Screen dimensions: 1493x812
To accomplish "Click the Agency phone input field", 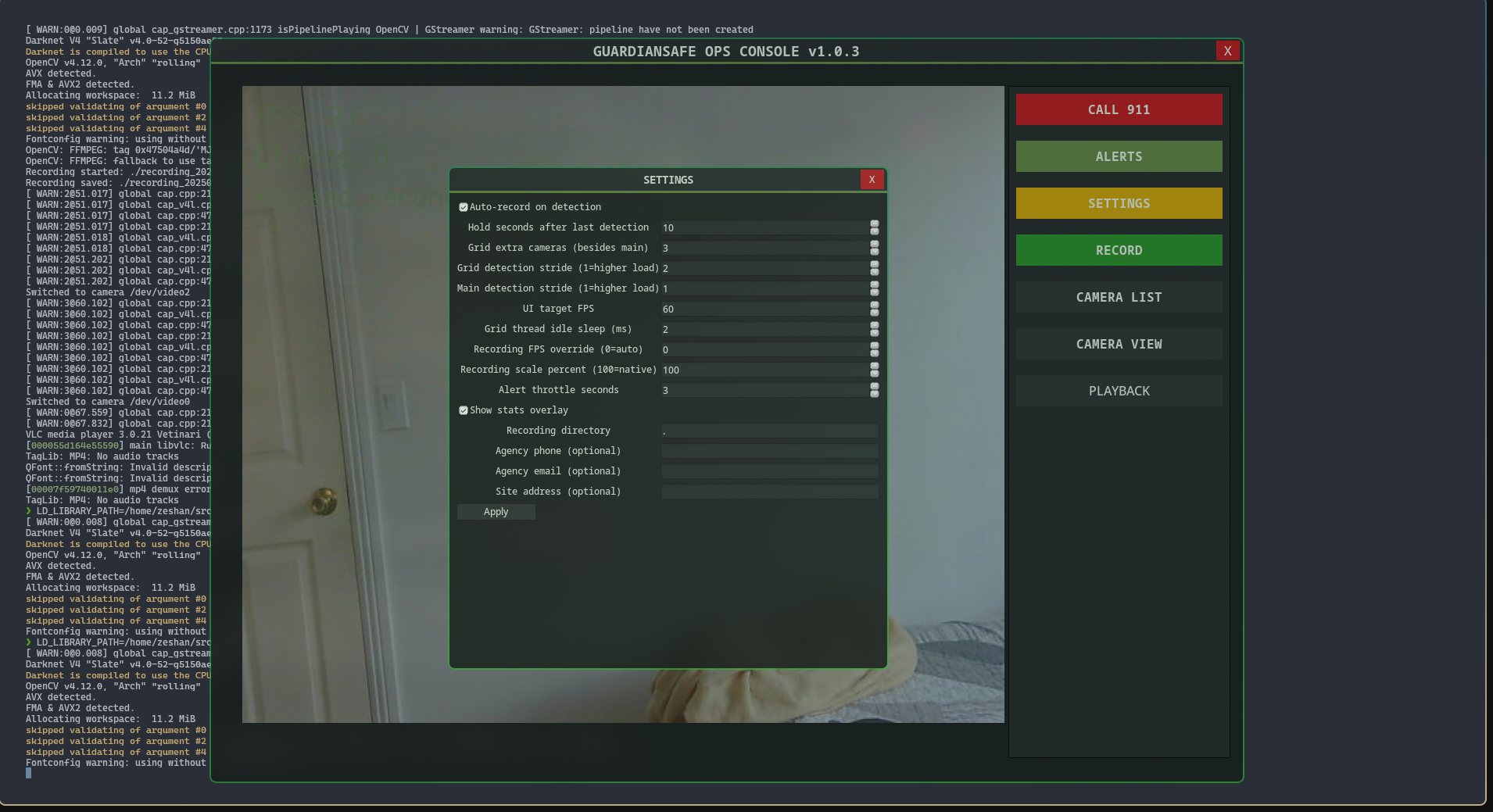I will tap(769, 451).
